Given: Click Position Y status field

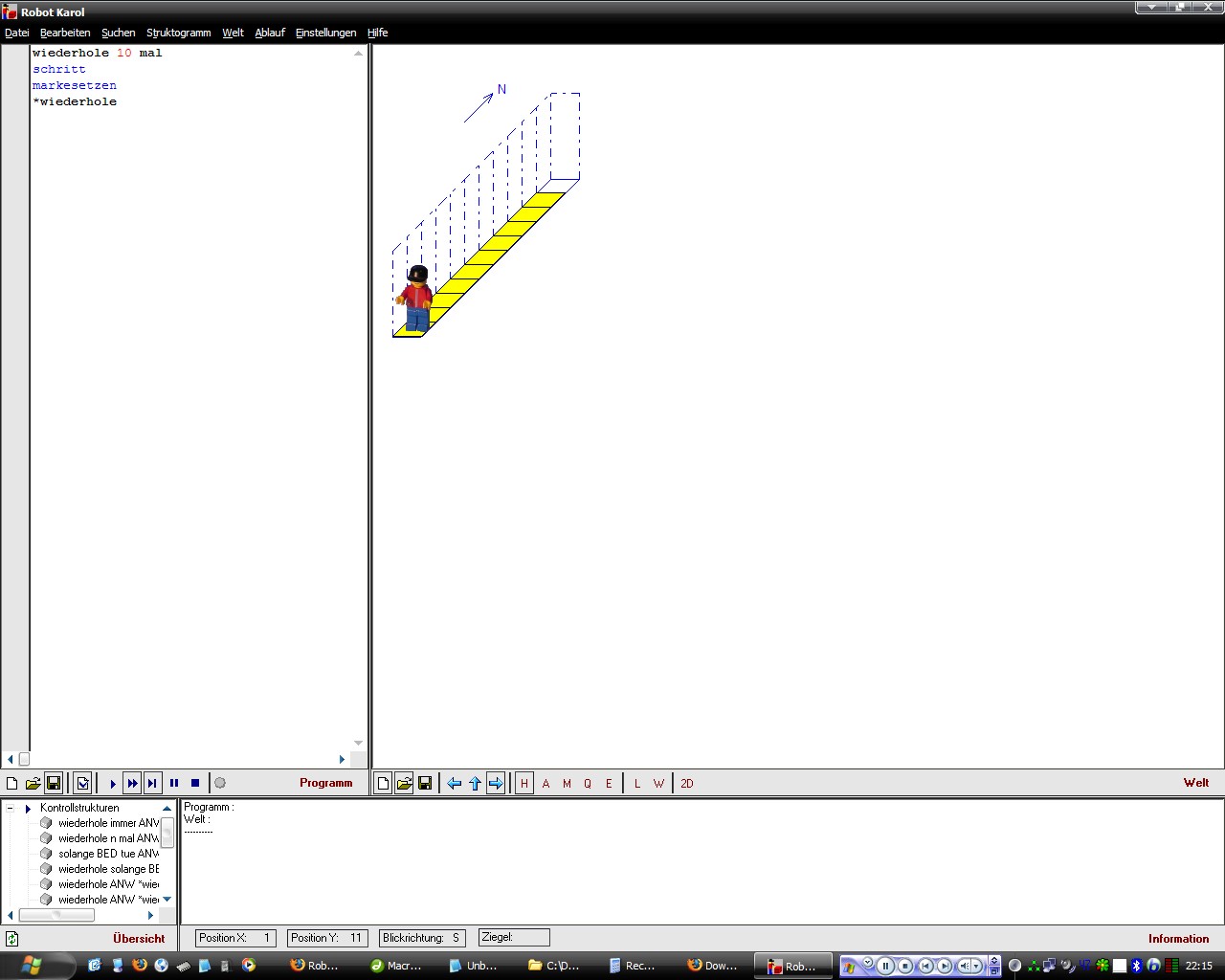Looking at the screenshot, I should 327,938.
